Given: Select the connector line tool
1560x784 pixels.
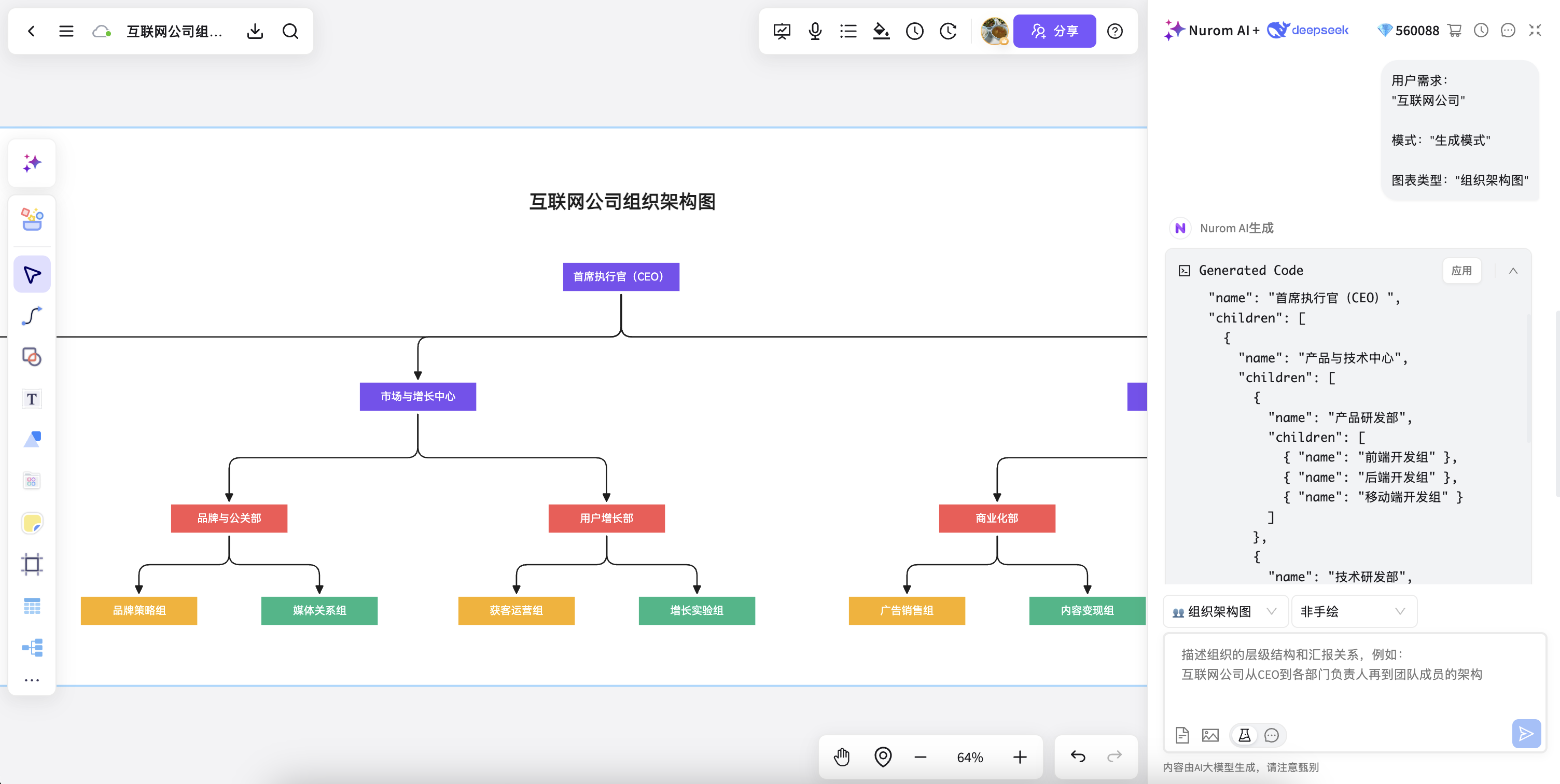Looking at the screenshot, I should tap(32, 315).
